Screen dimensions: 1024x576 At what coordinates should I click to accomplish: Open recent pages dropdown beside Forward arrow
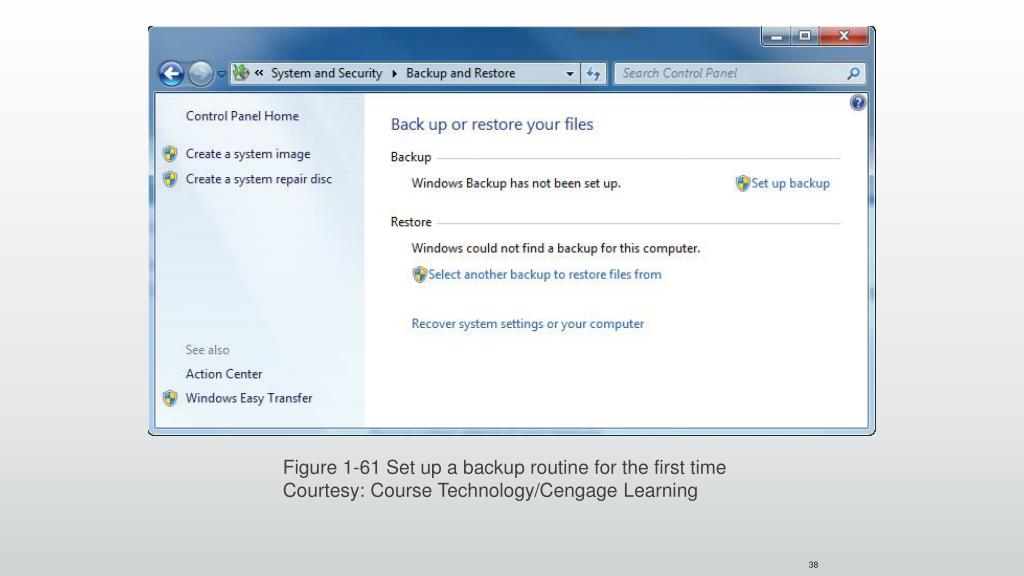point(221,74)
